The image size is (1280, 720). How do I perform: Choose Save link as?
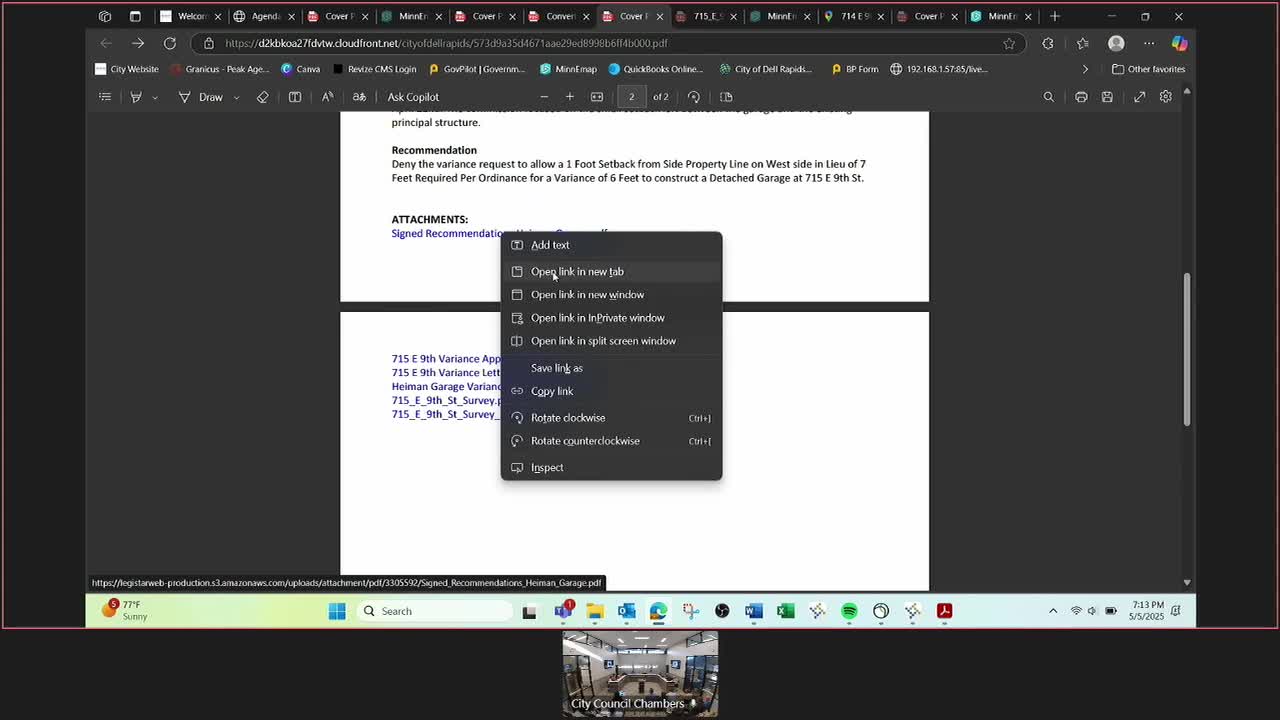(x=611, y=368)
